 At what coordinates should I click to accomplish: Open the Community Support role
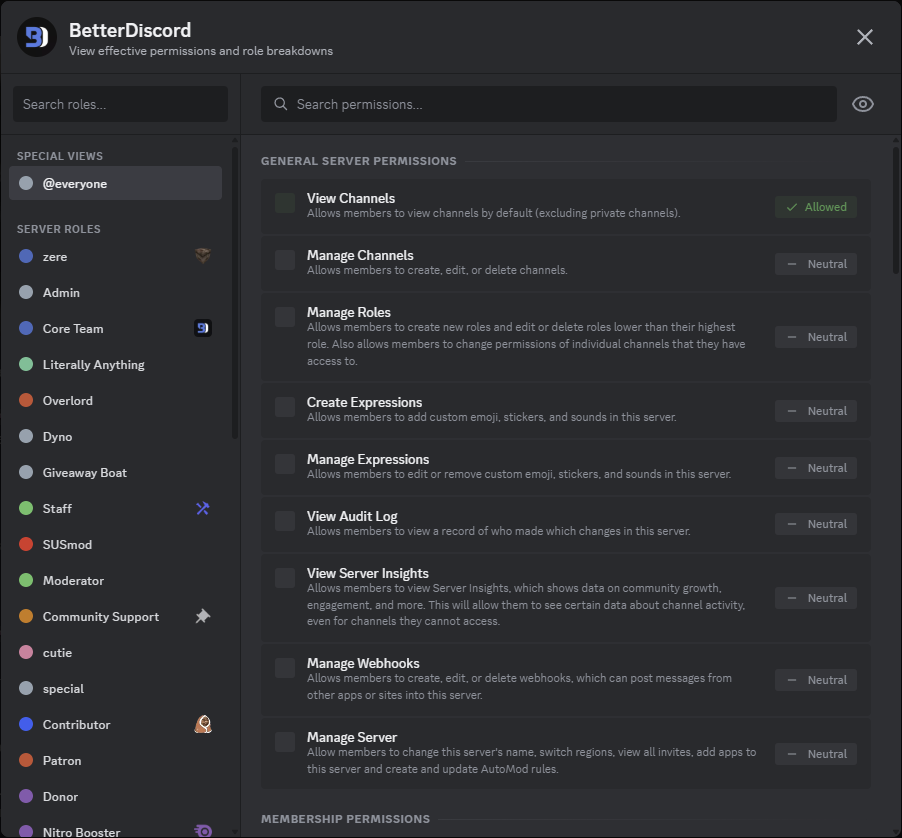(116, 617)
